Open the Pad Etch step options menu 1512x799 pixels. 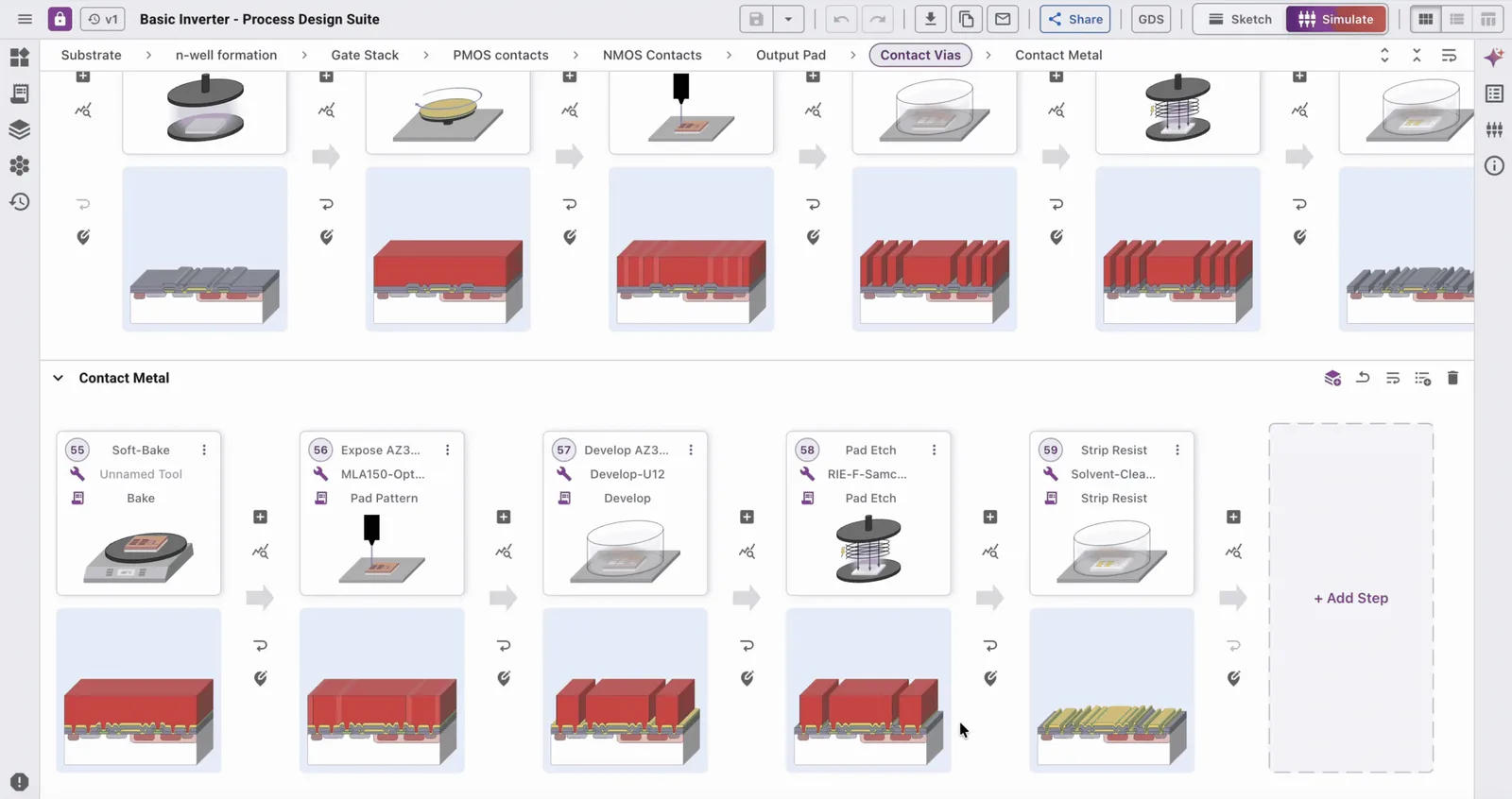[934, 450]
